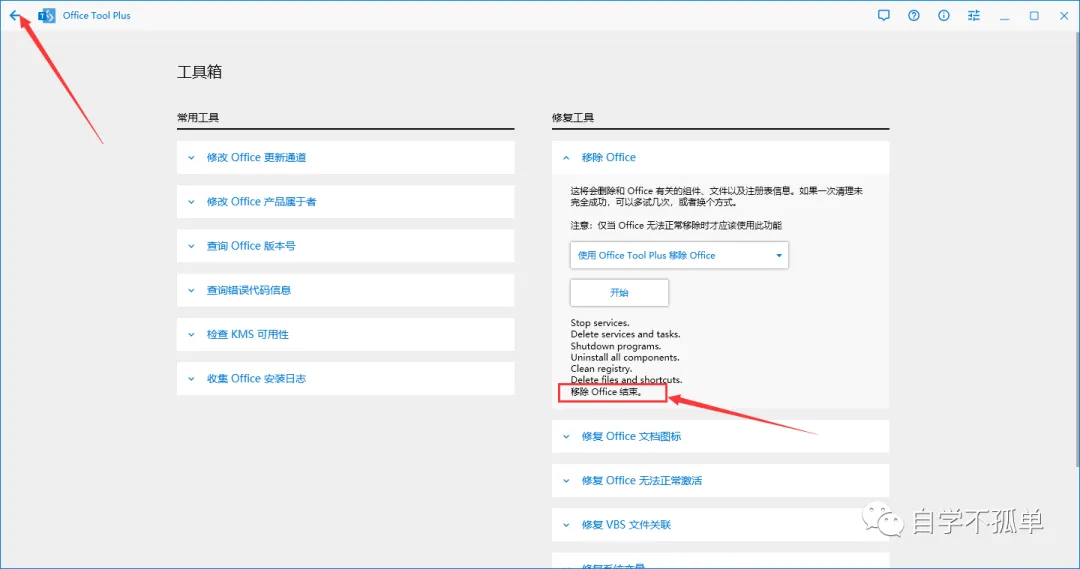This screenshot has width=1080, height=569.
Task: Click the 'Clean registry.' log line
Action: pos(601,369)
